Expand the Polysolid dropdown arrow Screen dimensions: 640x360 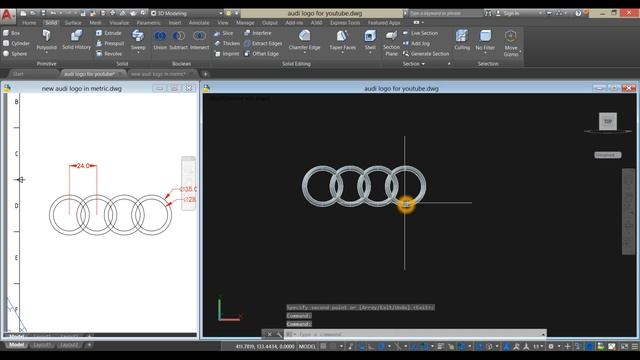[x=47, y=53]
